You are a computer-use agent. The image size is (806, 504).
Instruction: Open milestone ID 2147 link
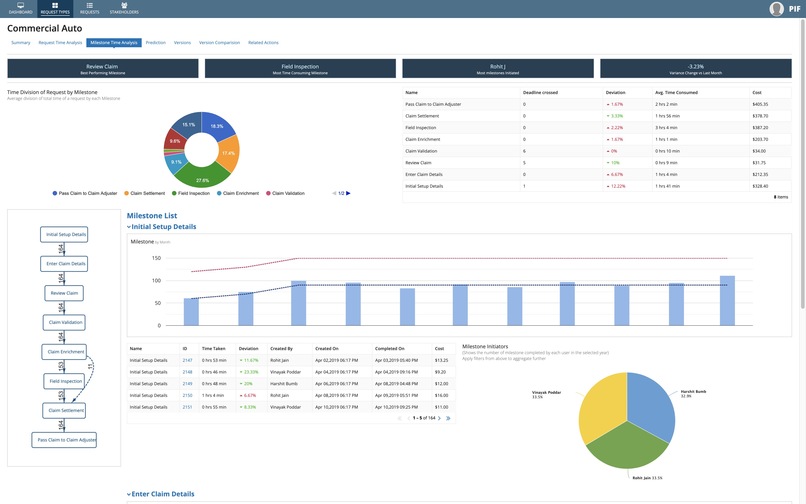coord(187,361)
